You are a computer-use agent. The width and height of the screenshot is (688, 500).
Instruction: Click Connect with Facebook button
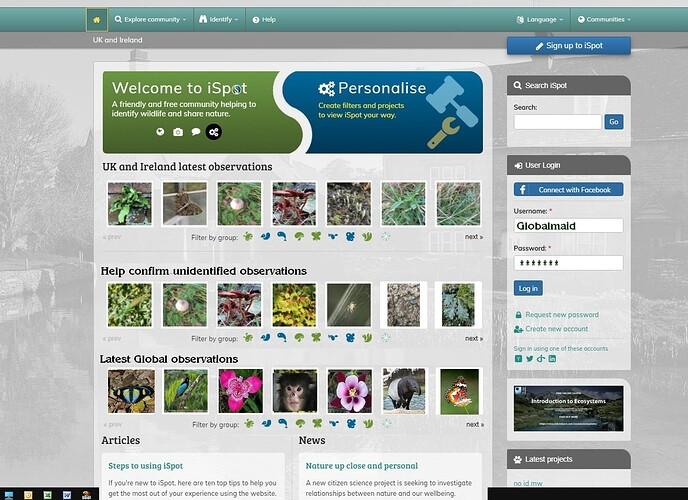point(569,189)
